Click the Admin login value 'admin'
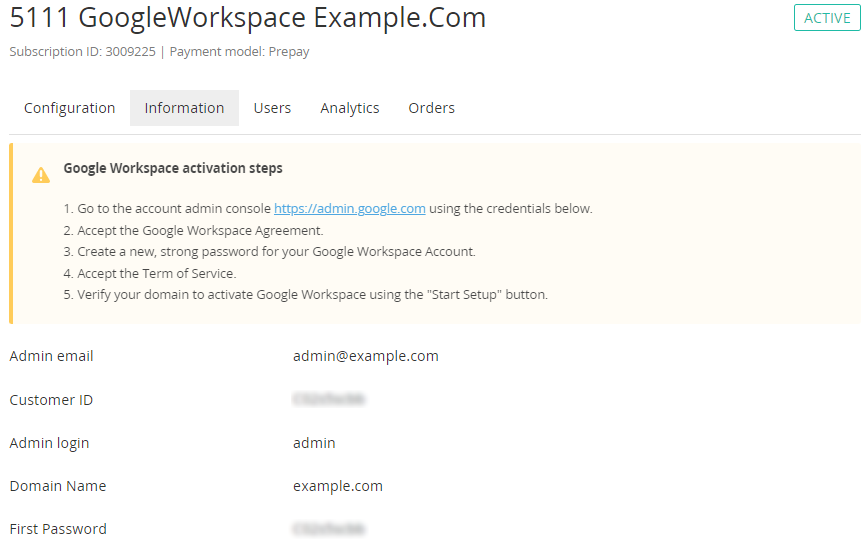The height and width of the screenshot is (548, 866). [x=314, y=443]
